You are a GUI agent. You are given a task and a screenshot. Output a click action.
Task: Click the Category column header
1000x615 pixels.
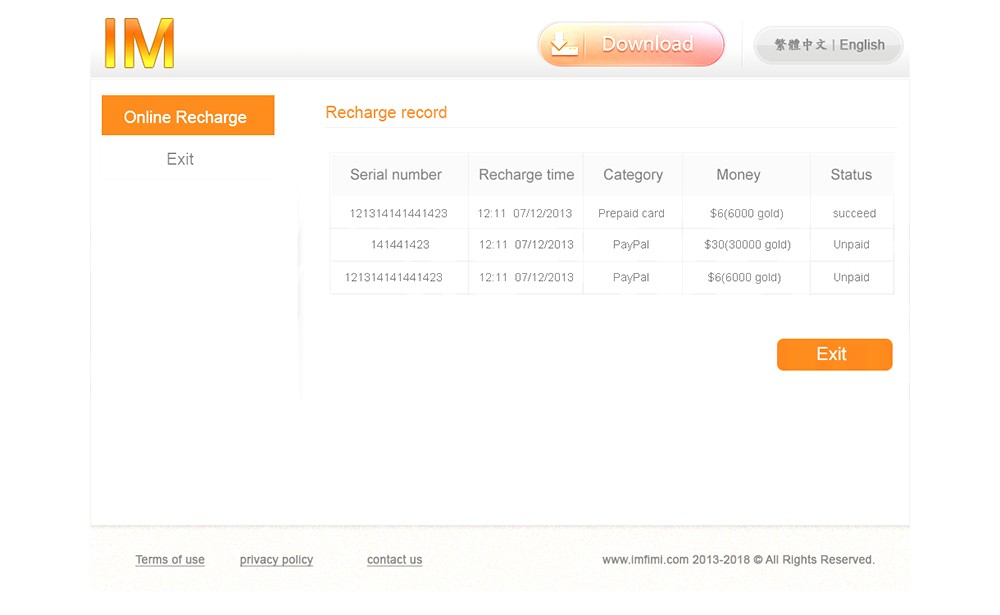(633, 175)
